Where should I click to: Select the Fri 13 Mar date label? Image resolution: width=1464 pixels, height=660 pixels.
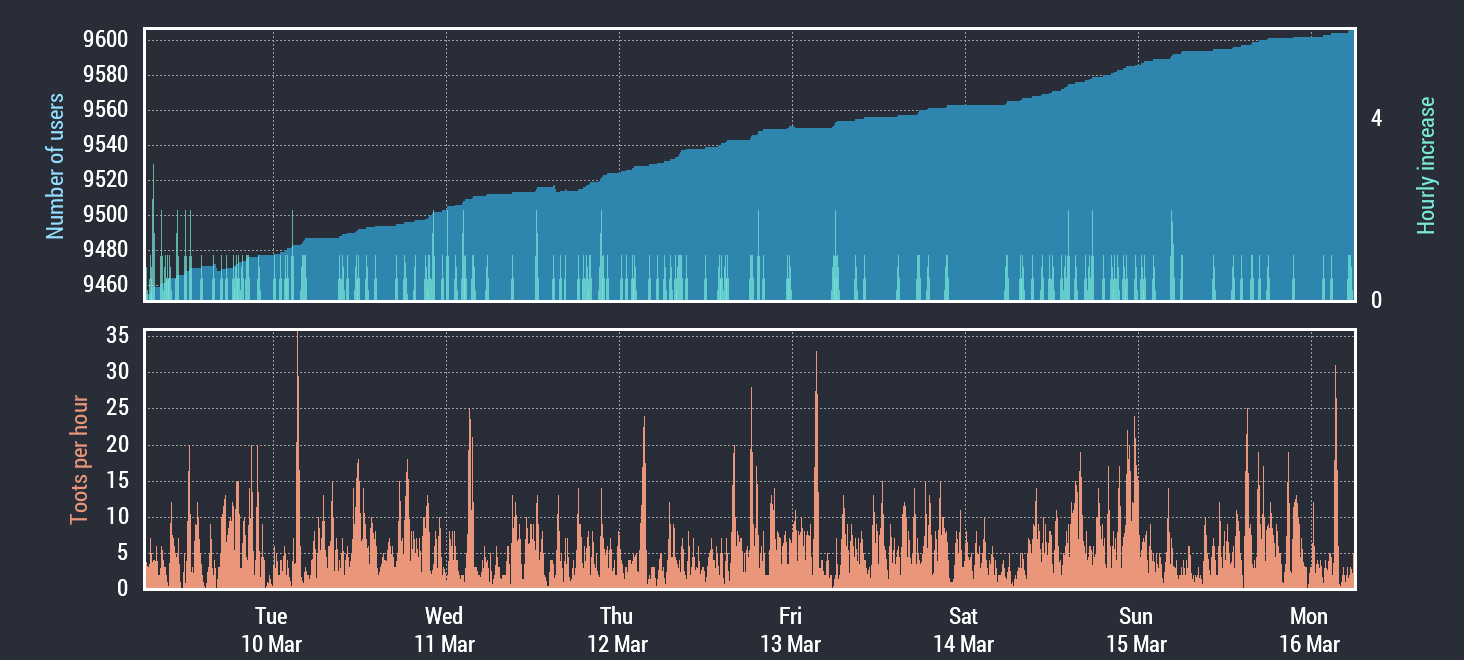[790, 629]
